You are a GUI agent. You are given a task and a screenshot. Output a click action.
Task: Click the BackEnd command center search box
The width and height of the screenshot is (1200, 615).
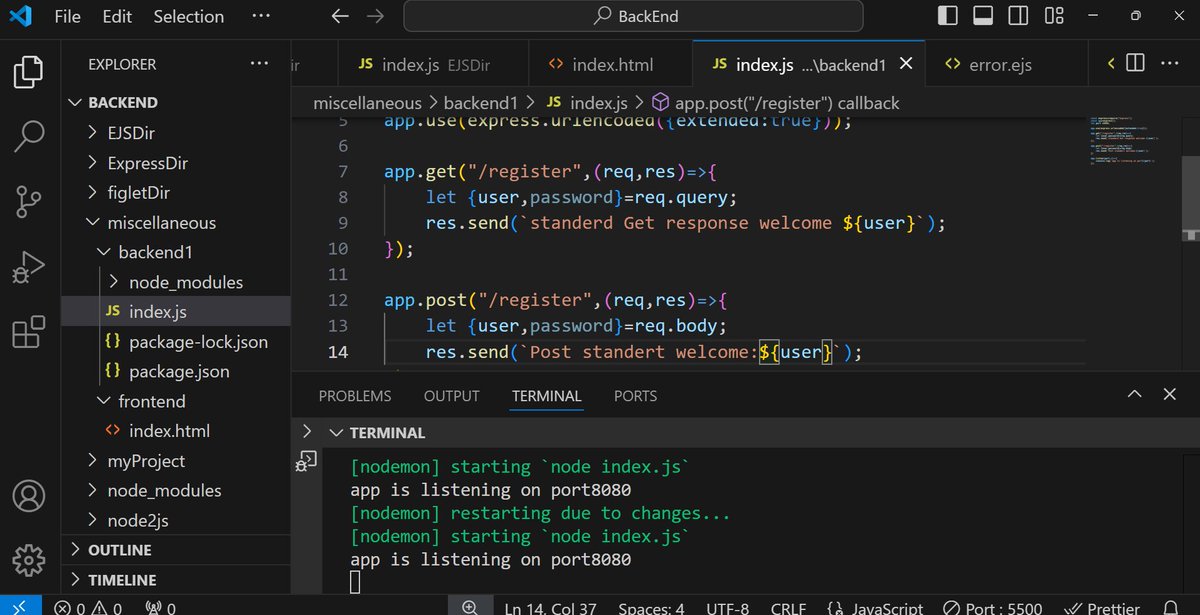click(x=633, y=16)
